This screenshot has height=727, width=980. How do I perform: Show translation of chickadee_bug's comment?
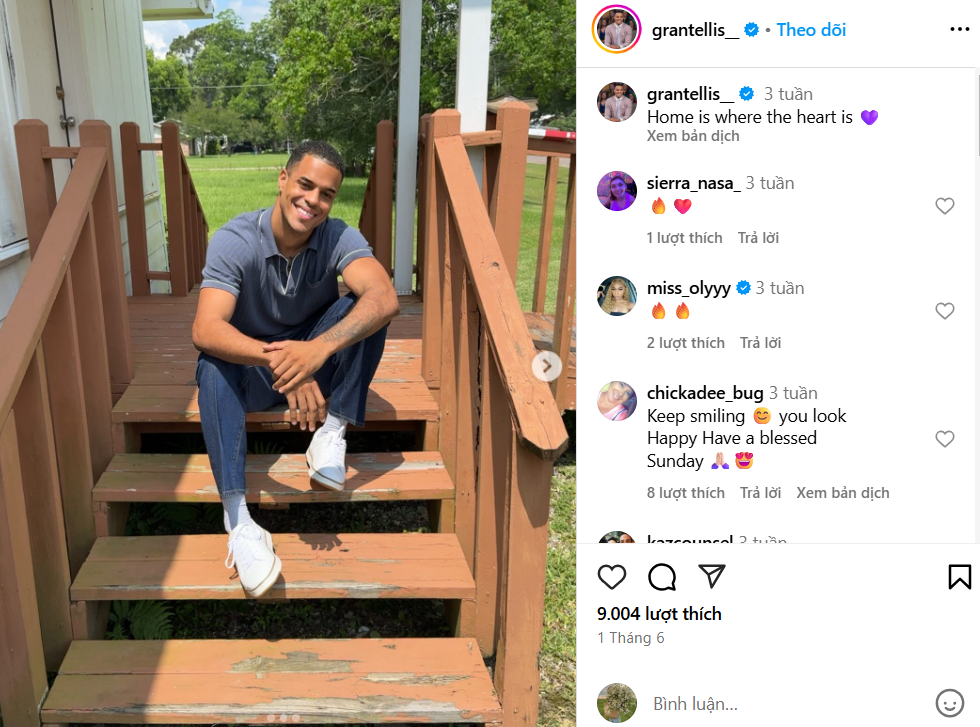[842, 493]
